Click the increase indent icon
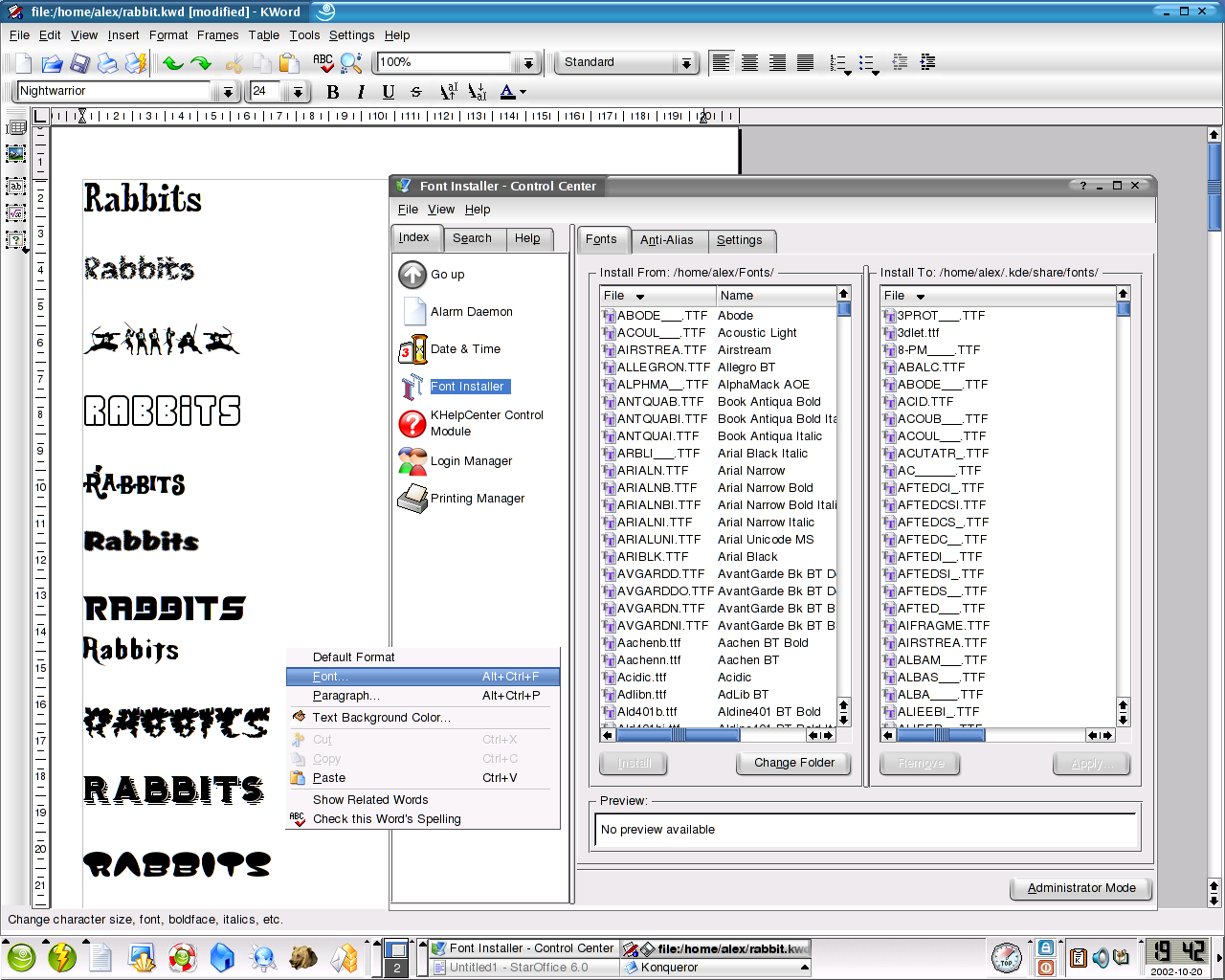Viewport: 1225px width, 980px height. 927,62
